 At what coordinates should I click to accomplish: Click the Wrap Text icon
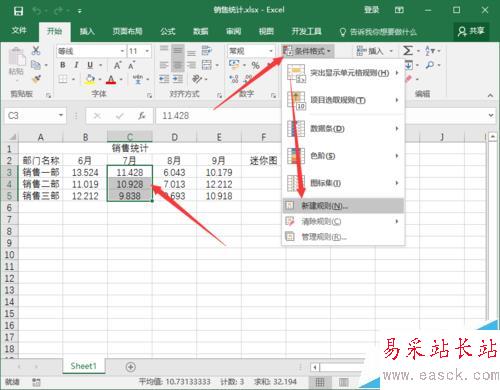(207, 51)
